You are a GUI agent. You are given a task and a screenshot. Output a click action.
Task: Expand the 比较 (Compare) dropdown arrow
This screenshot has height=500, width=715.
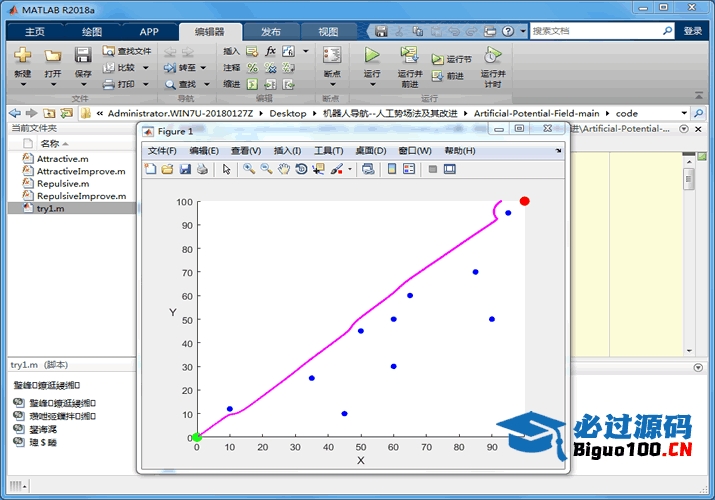pyautogui.click(x=146, y=68)
